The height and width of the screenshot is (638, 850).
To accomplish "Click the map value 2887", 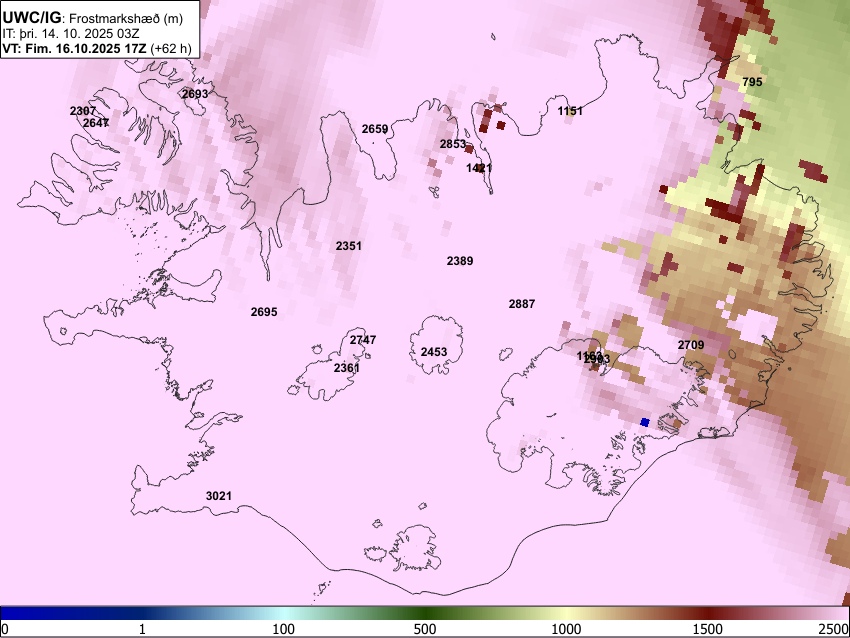I will coord(522,304).
